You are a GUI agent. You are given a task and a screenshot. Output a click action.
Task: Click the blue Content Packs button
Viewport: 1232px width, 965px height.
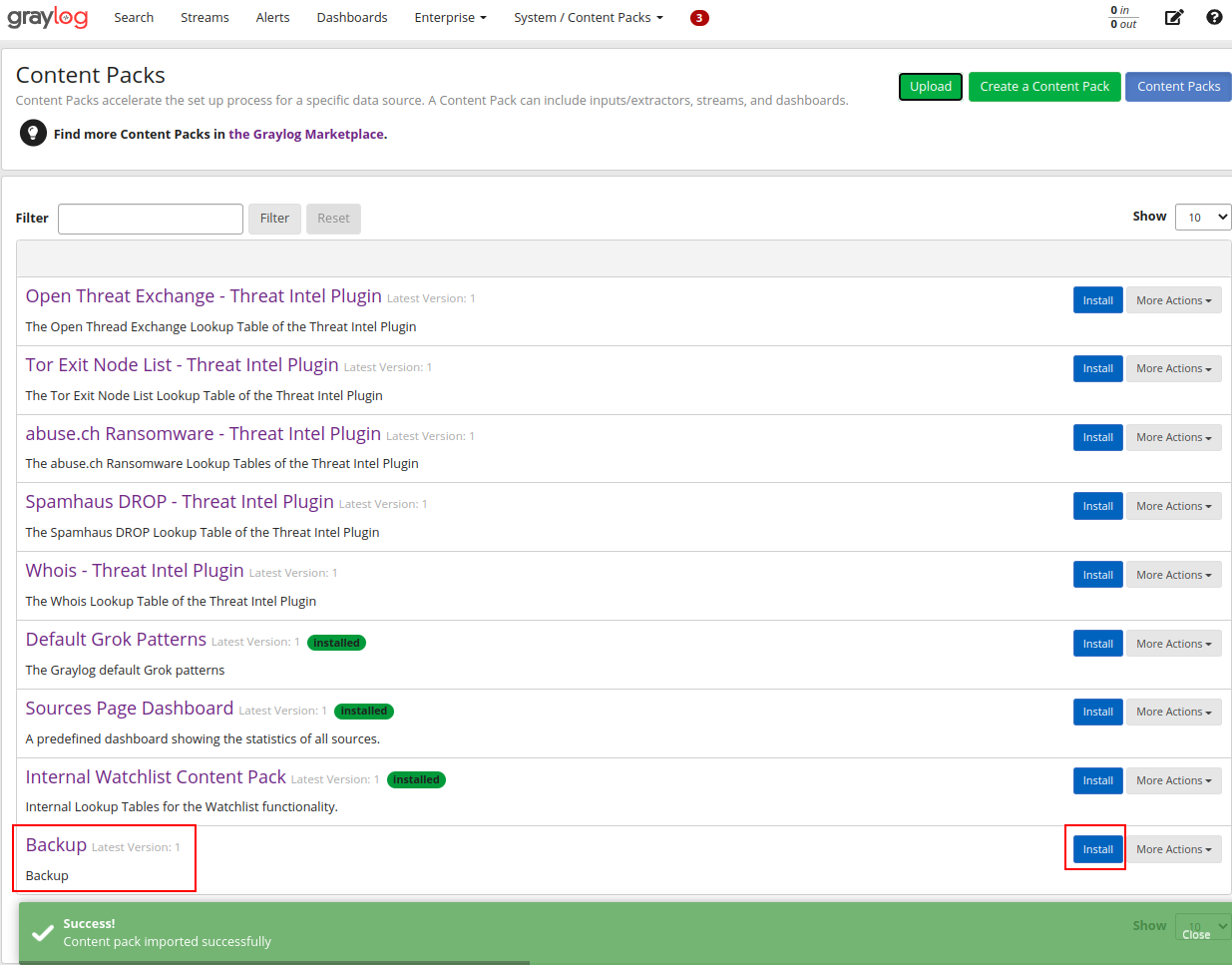(1178, 87)
